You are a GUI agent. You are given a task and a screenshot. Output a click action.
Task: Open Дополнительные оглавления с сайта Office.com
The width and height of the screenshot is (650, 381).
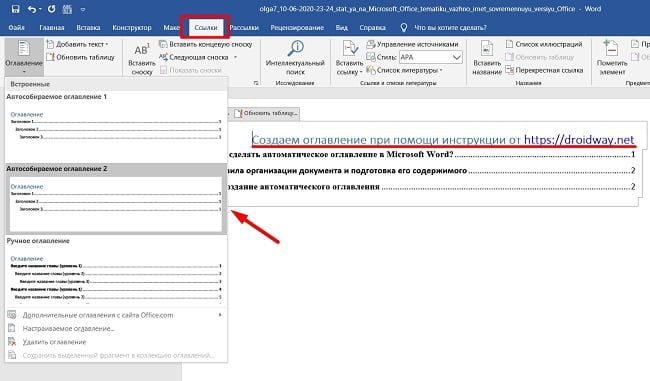[x=116, y=315]
